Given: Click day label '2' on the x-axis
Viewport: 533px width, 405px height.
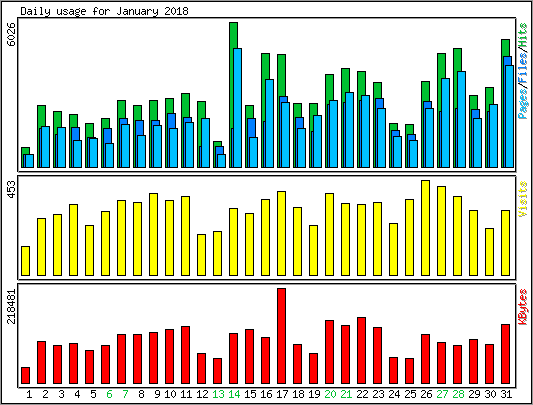Looking at the screenshot, I should pos(45,394).
